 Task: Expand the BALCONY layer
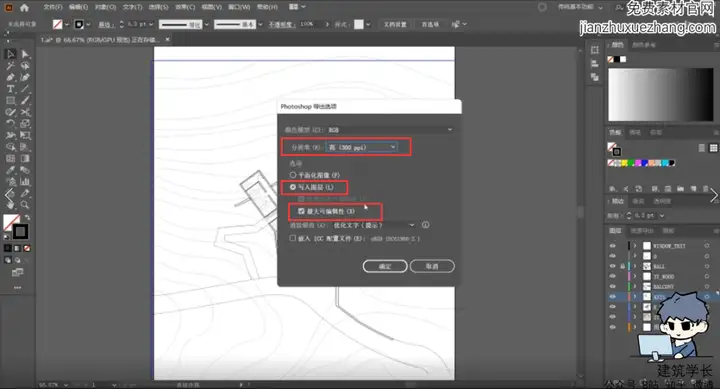(635, 287)
